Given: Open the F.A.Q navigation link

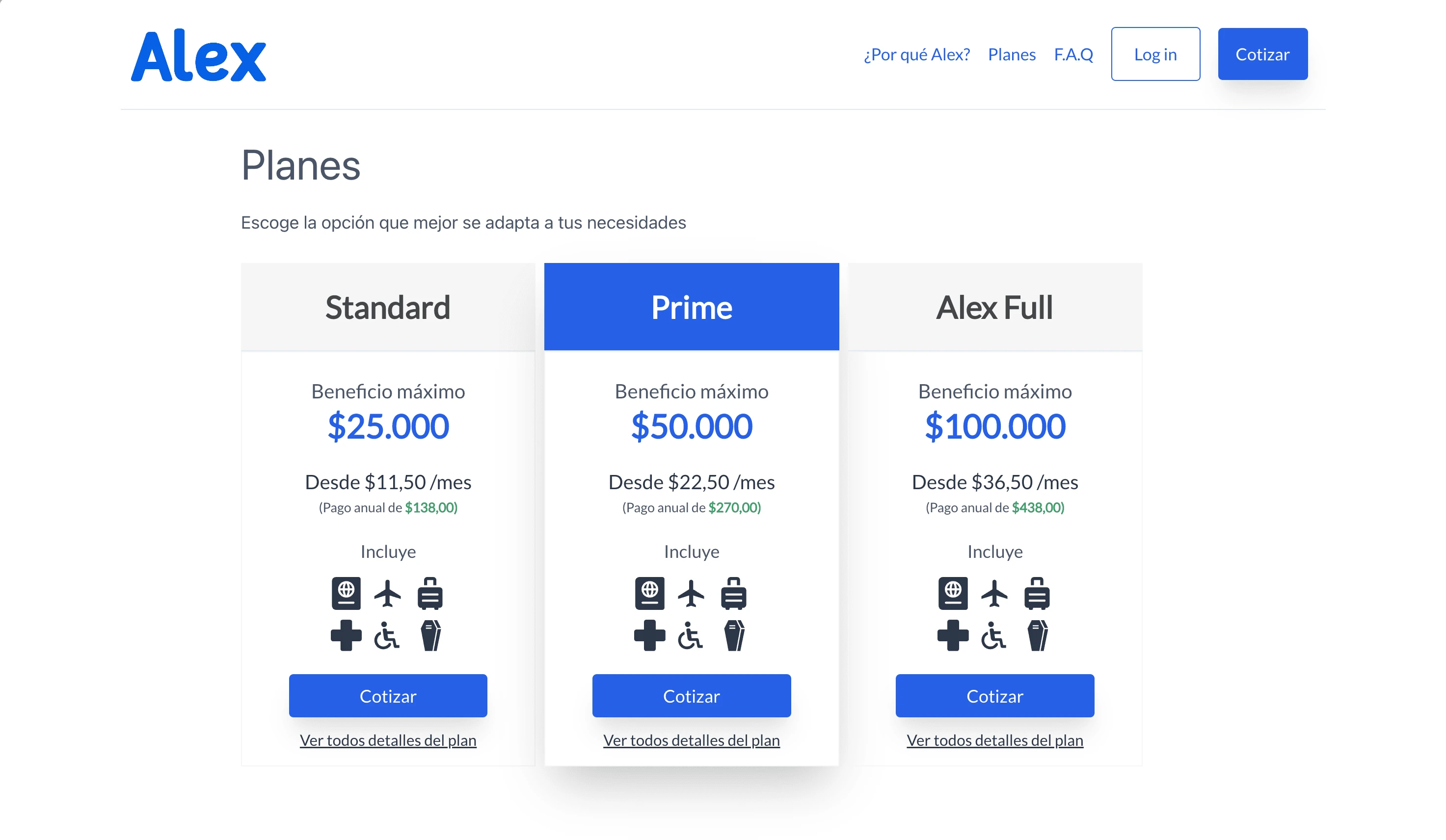Looking at the screenshot, I should pyautogui.click(x=1073, y=54).
